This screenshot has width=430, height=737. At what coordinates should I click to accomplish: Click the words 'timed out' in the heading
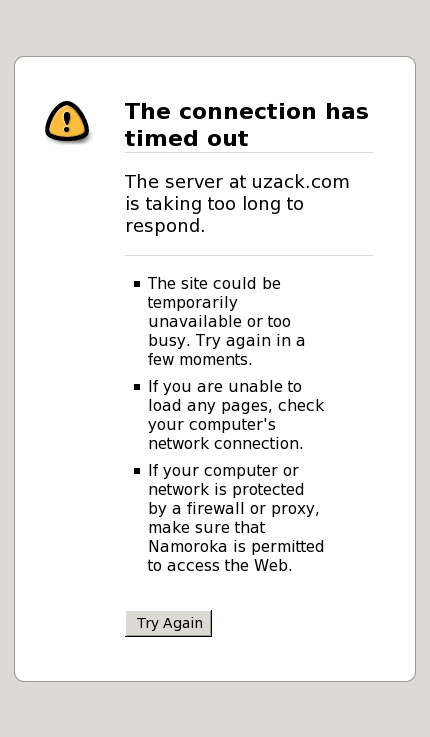coord(186,139)
